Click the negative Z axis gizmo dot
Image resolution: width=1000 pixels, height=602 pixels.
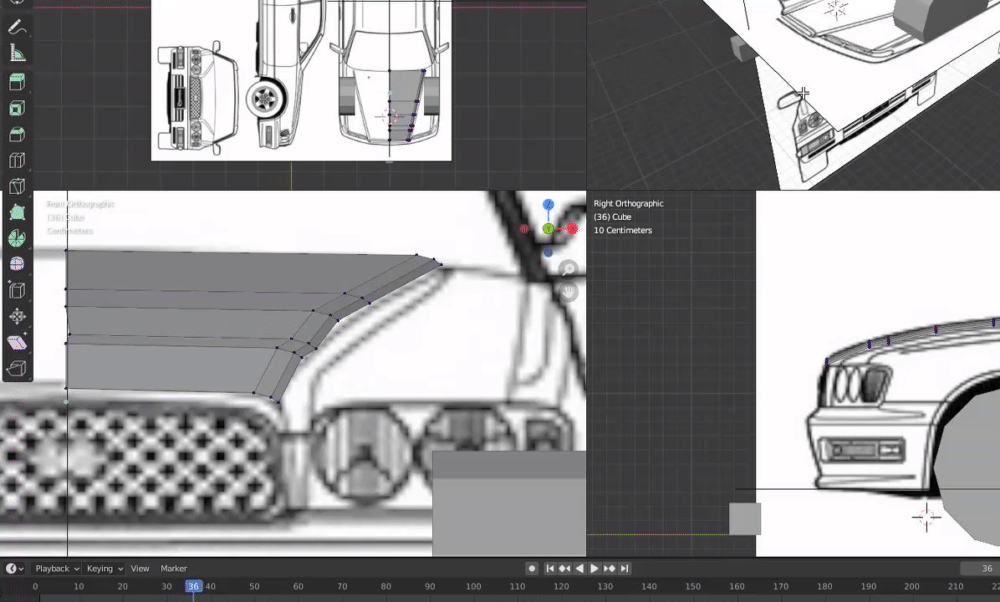(x=548, y=253)
